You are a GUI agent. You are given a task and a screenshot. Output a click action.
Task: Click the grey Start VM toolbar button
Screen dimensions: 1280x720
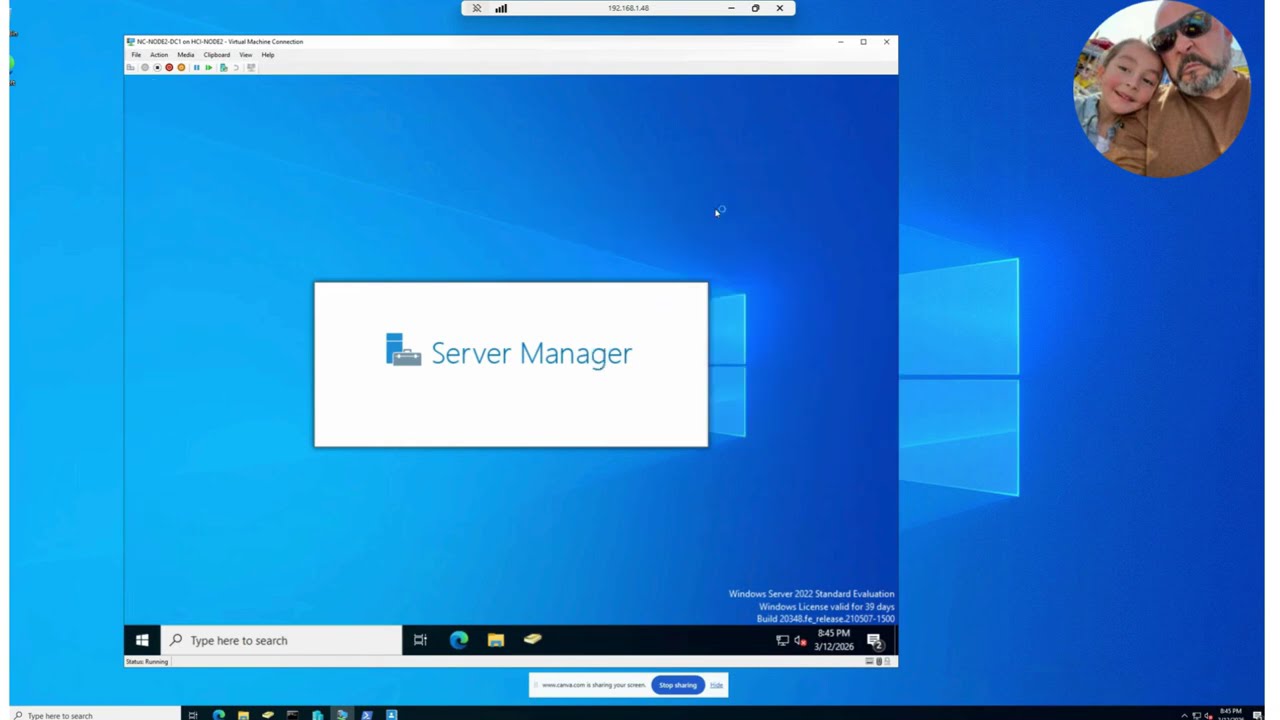[x=145, y=67]
